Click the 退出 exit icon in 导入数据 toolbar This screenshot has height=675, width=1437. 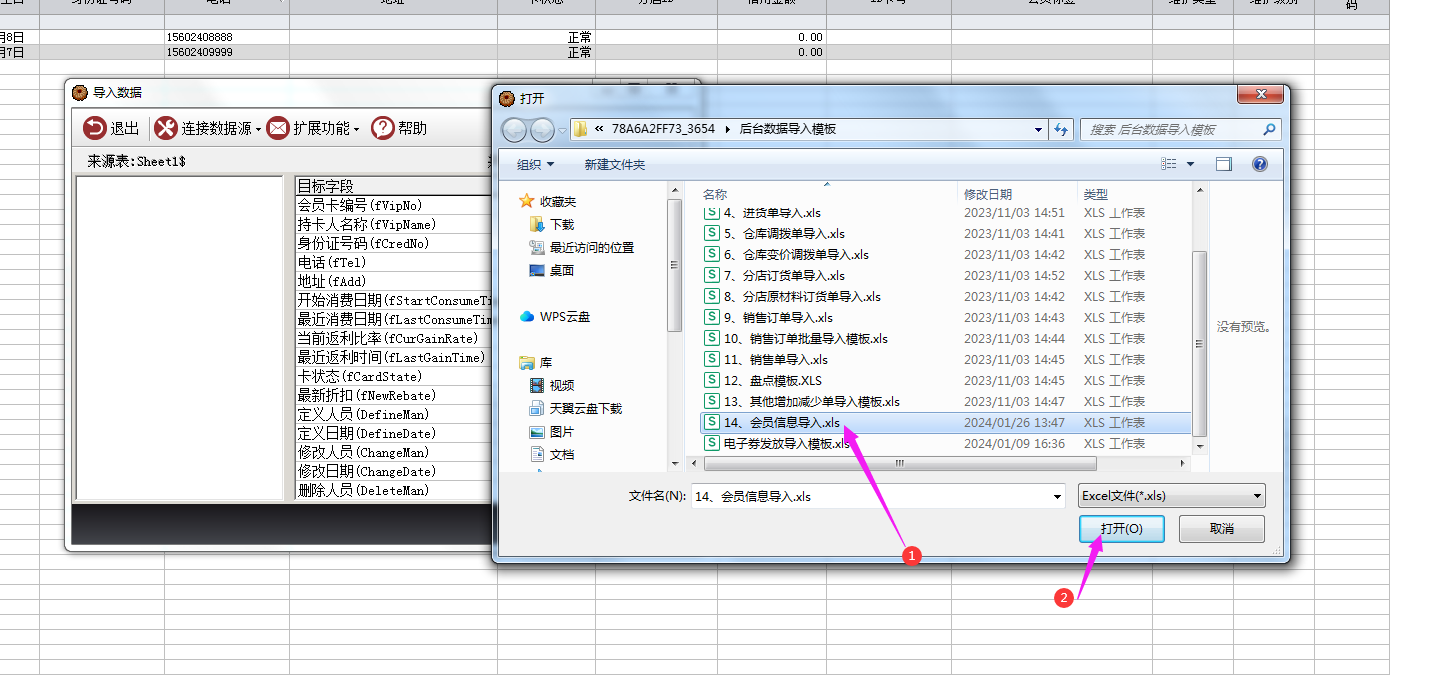[95, 128]
